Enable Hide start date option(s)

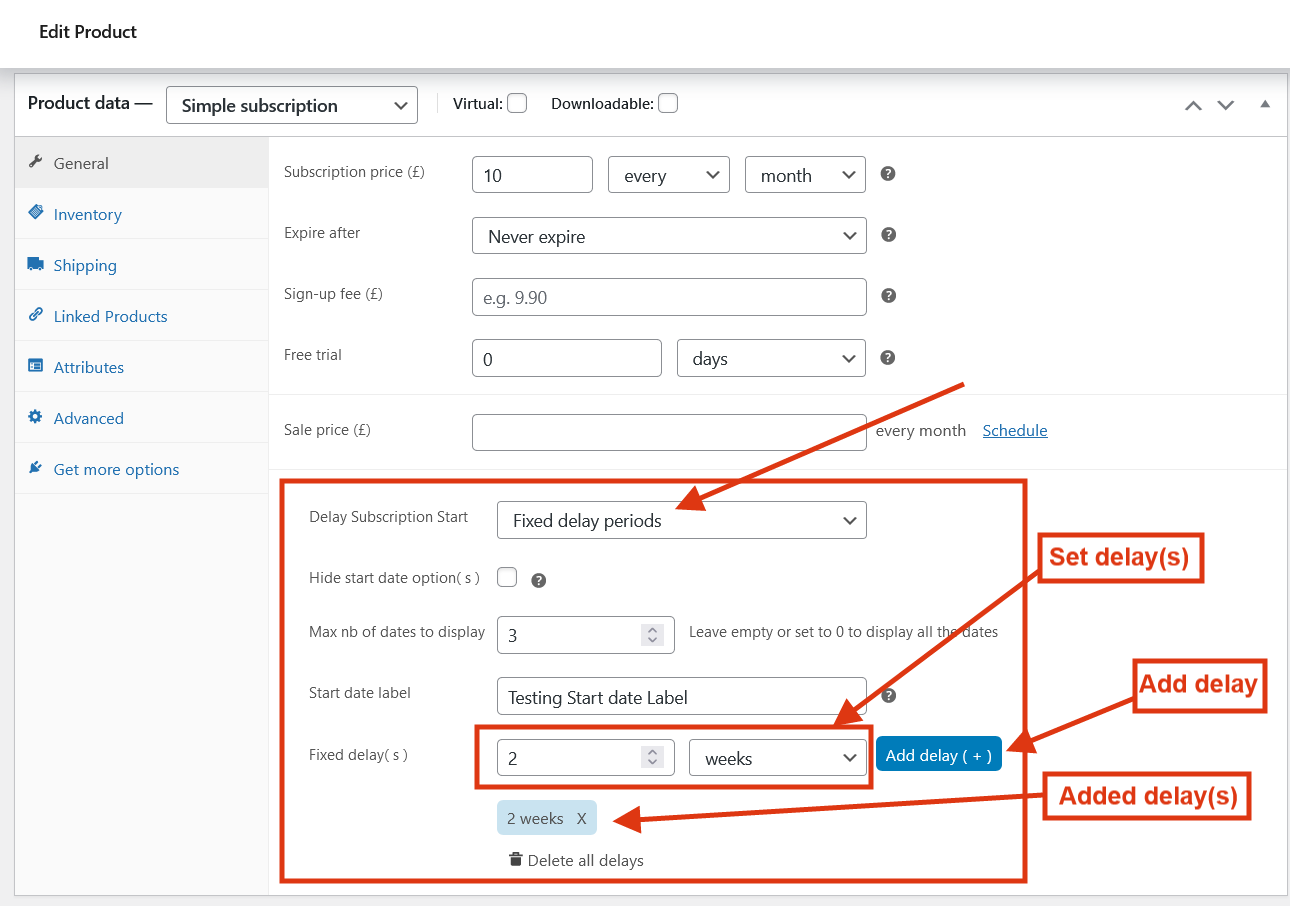tap(507, 577)
